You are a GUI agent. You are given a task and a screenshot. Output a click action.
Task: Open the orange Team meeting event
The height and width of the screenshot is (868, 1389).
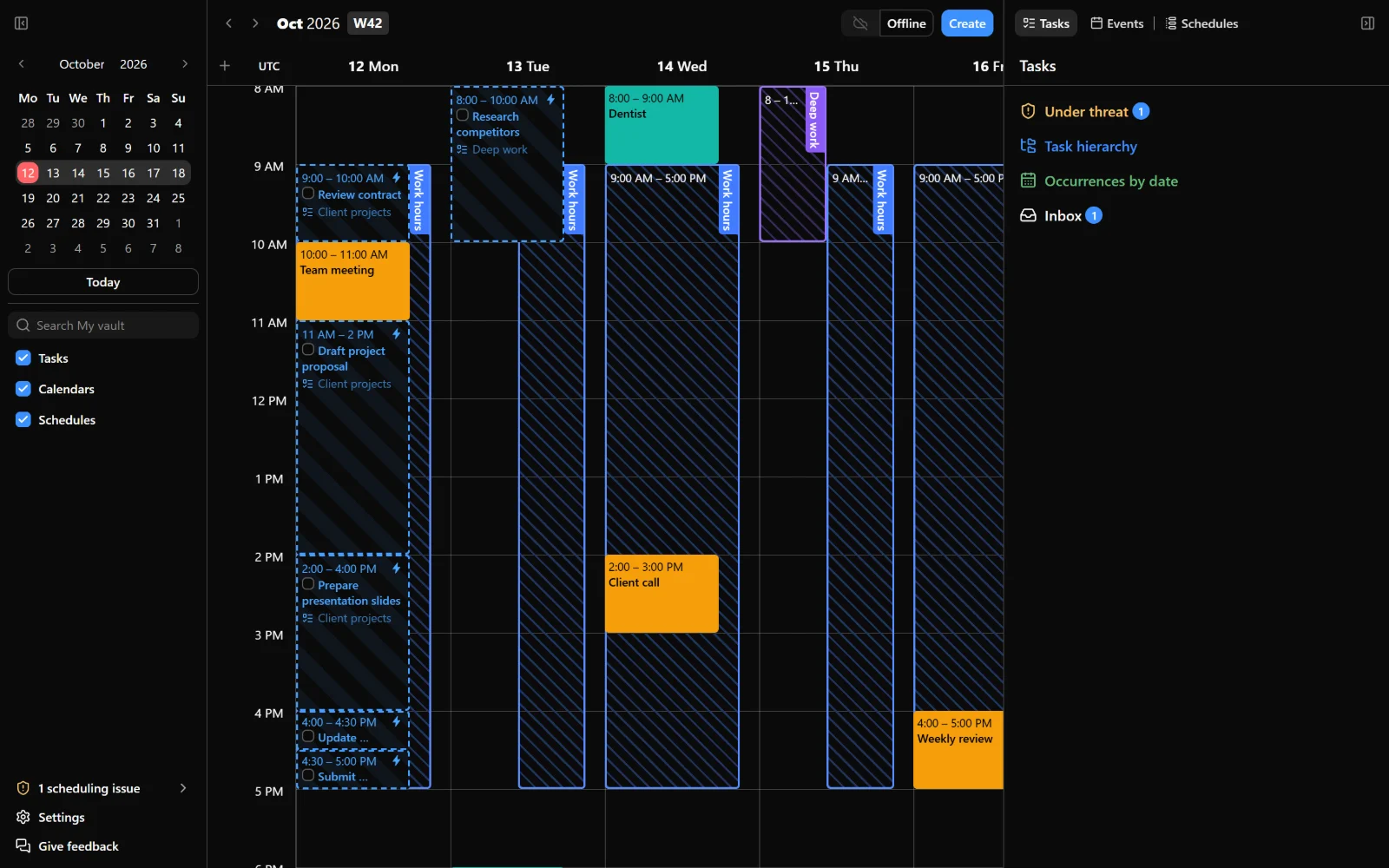pos(352,281)
